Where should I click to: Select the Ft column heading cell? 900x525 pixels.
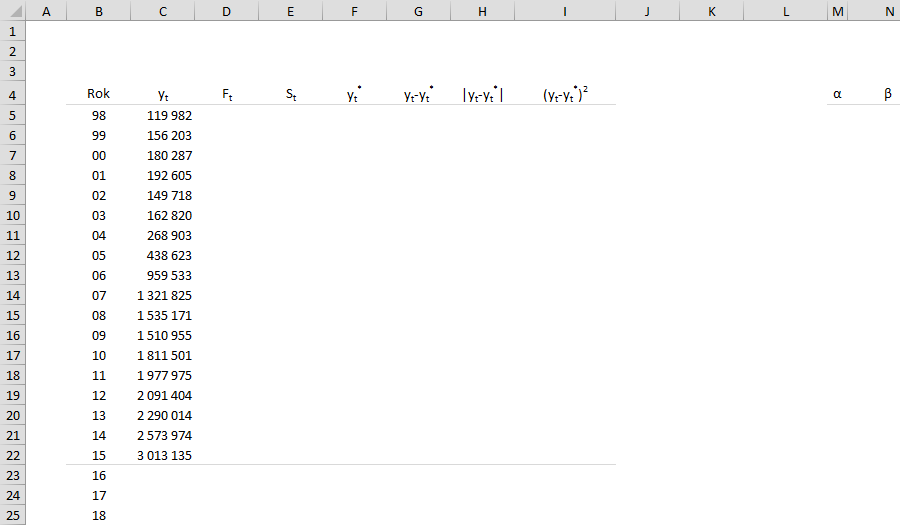(227, 95)
